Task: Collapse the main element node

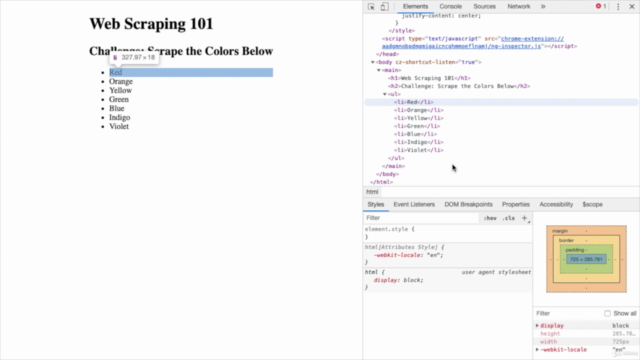Action: 379,70
